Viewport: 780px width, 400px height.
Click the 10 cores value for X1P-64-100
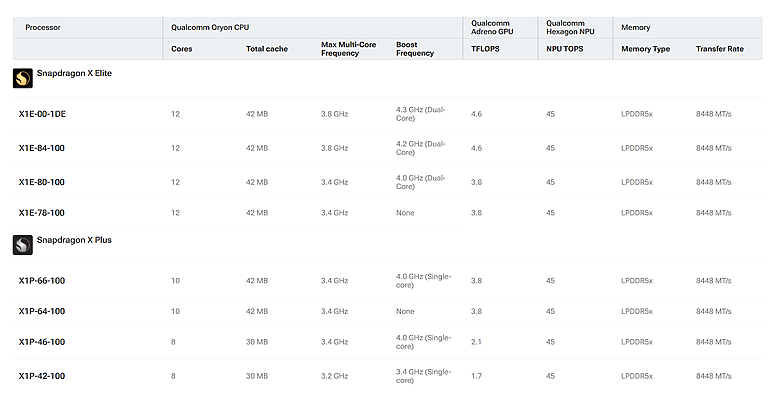click(176, 311)
